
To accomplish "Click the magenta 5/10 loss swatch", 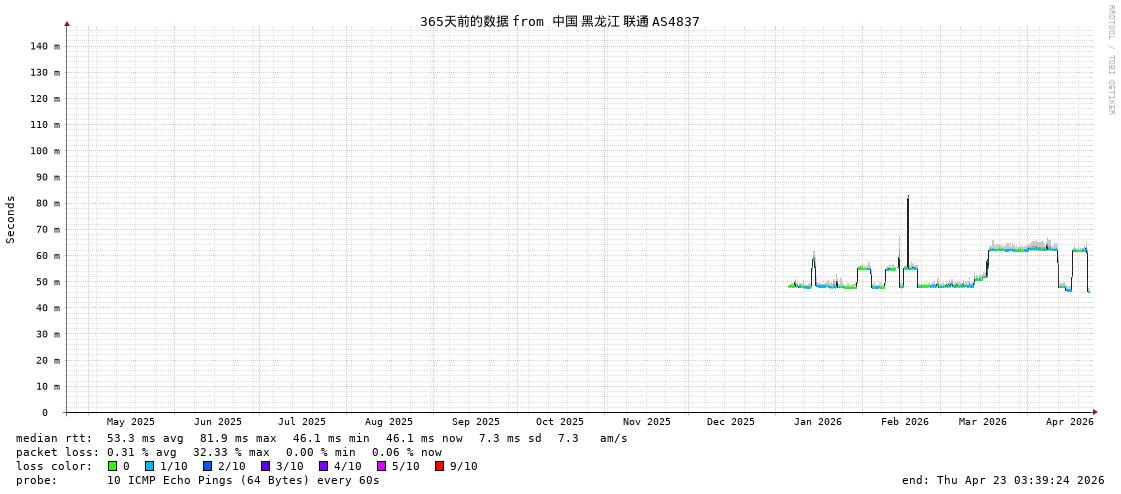I will click(381, 466).
